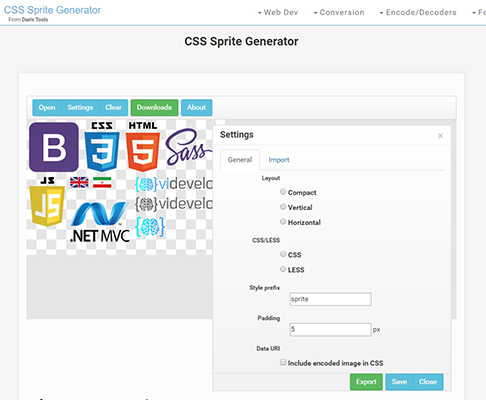Click the UK flag sprite

pyautogui.click(x=79, y=182)
